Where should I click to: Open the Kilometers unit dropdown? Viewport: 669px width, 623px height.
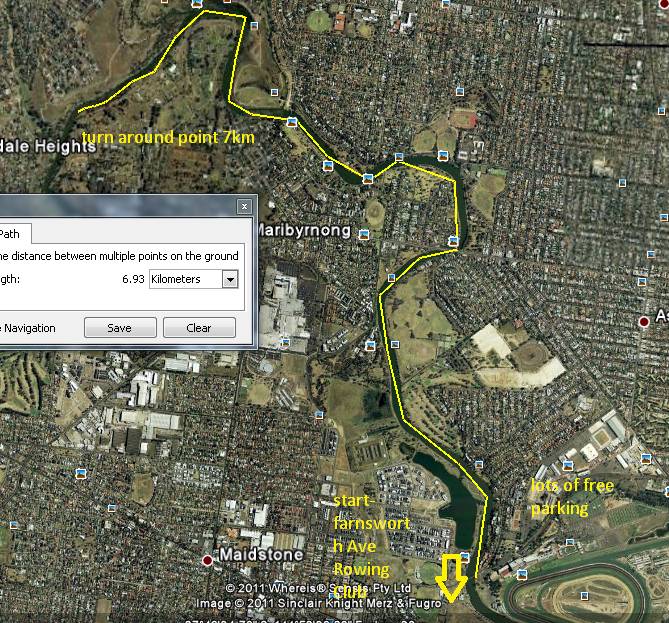(x=231, y=280)
